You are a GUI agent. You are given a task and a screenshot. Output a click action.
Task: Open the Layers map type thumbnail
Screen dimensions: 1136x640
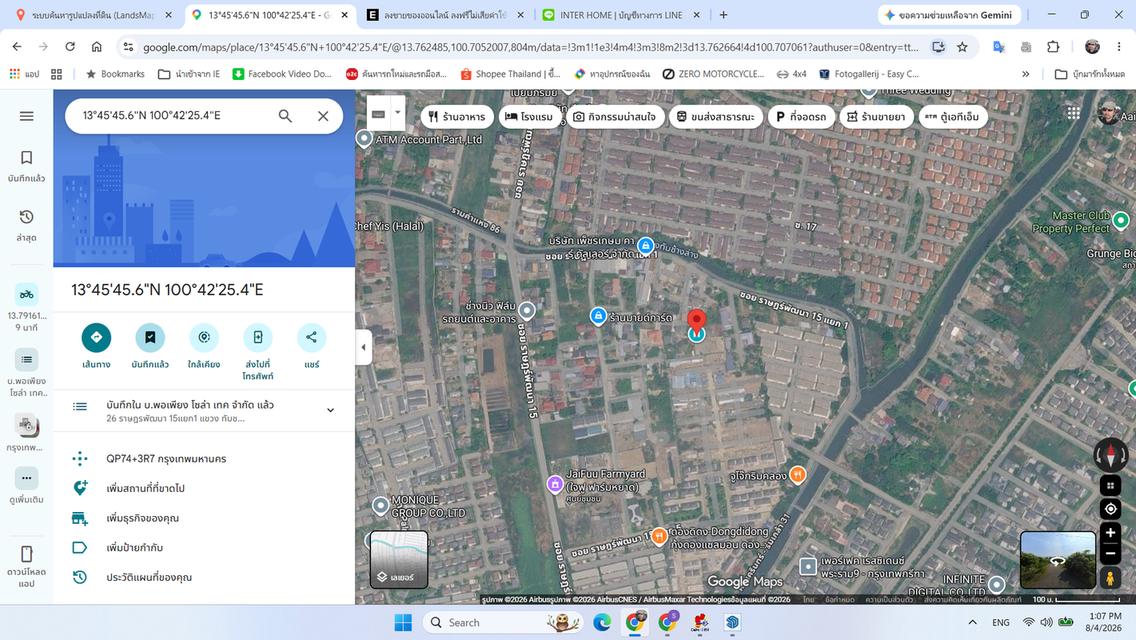(399, 560)
